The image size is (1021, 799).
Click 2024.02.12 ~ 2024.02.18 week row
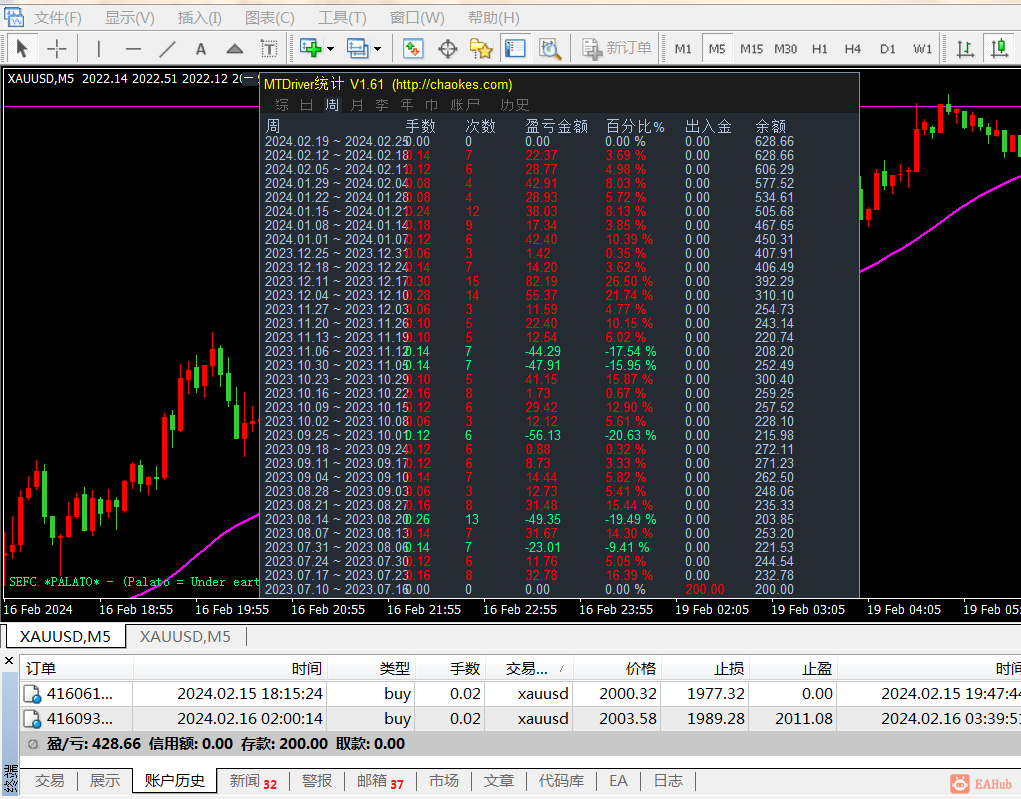(x=529, y=156)
